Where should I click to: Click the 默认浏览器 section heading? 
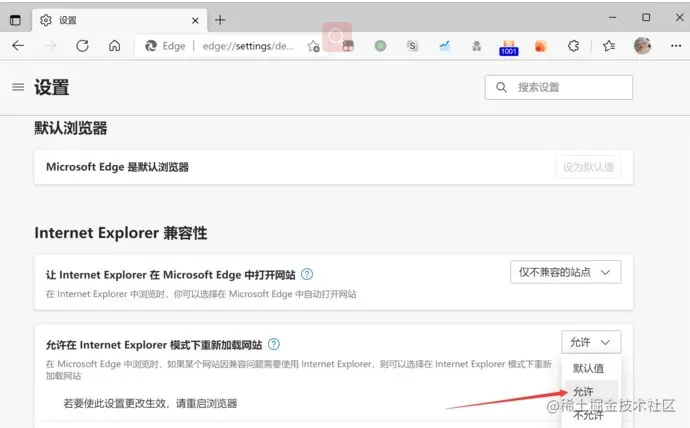(x=71, y=128)
